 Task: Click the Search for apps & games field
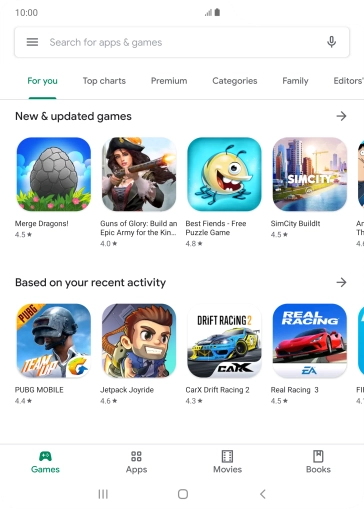tap(182, 42)
